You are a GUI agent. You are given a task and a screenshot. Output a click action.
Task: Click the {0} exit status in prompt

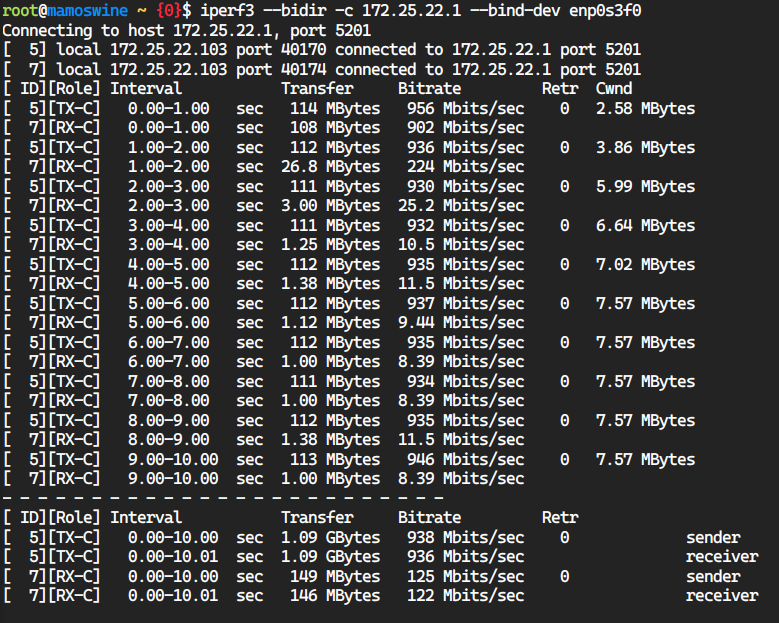coord(169,11)
